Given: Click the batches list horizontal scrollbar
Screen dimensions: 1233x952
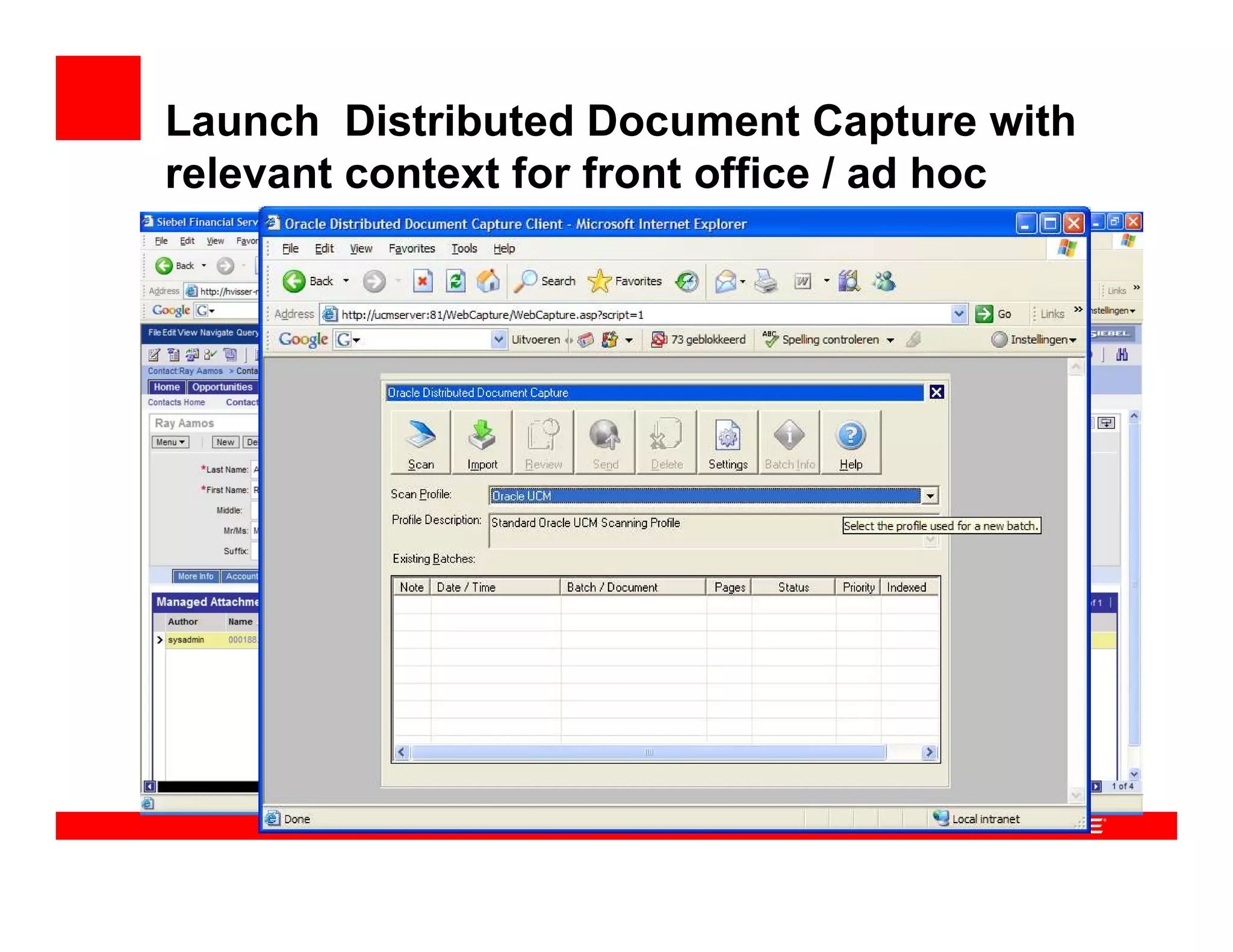Looking at the screenshot, I should [648, 752].
